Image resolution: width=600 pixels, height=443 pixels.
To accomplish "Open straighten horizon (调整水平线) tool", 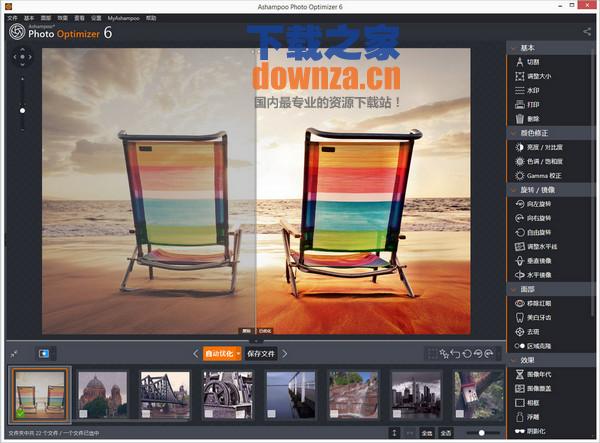I will [536, 247].
